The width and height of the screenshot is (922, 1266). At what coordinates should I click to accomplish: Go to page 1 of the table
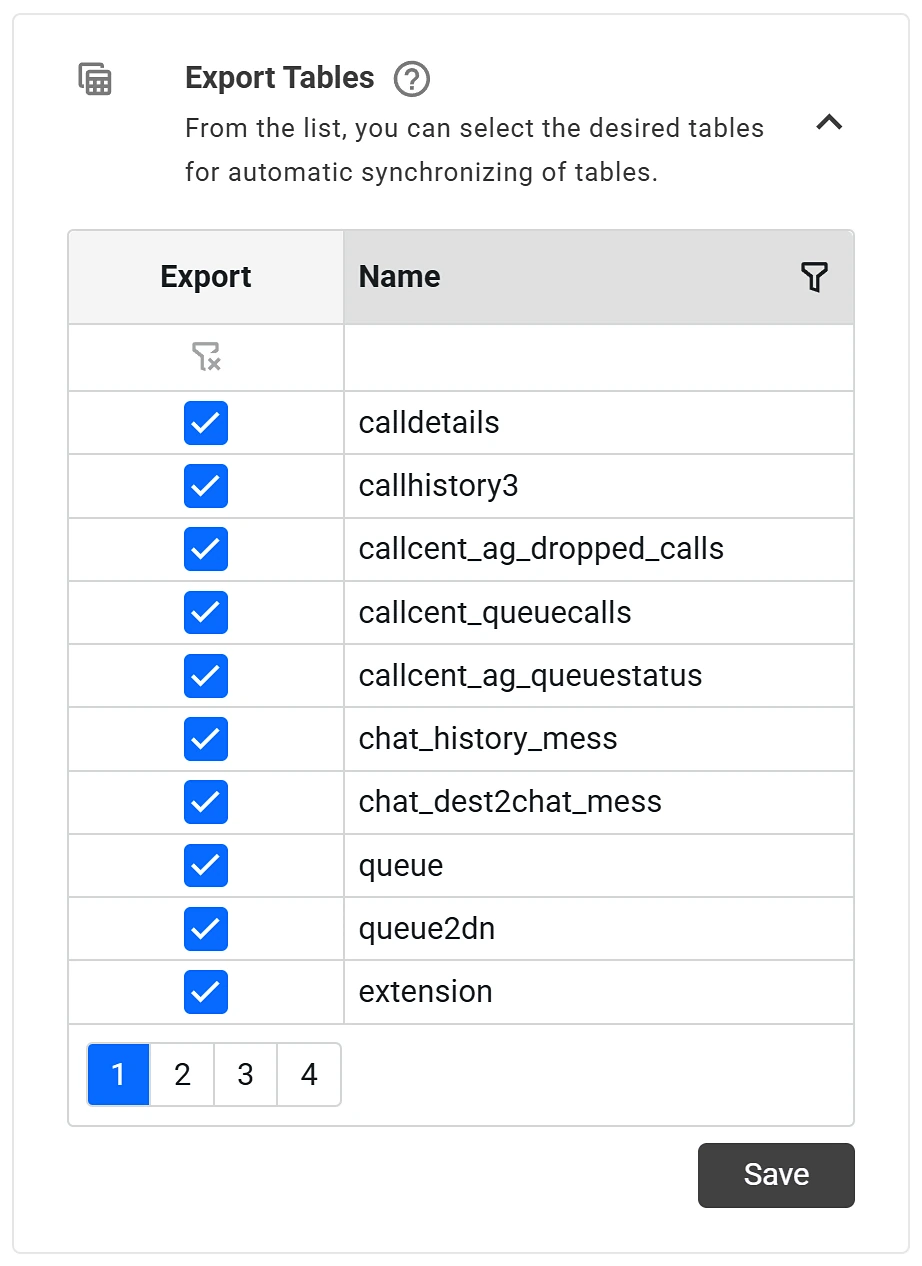pos(119,1075)
